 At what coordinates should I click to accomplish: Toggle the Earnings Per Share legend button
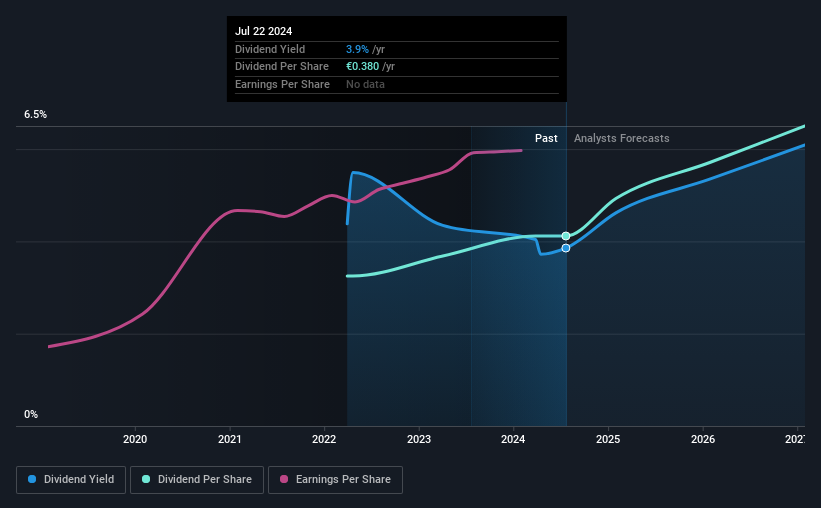(335, 480)
